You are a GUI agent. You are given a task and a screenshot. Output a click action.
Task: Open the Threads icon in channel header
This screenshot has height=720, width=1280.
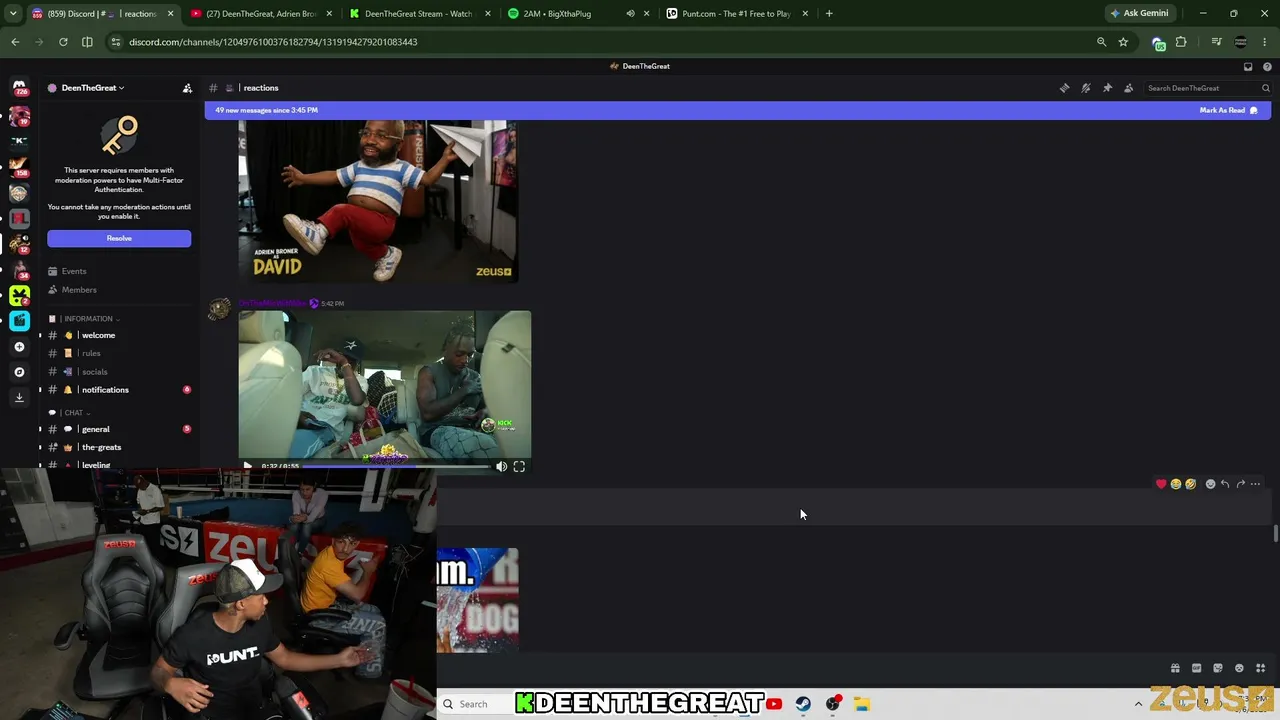click(x=1064, y=88)
